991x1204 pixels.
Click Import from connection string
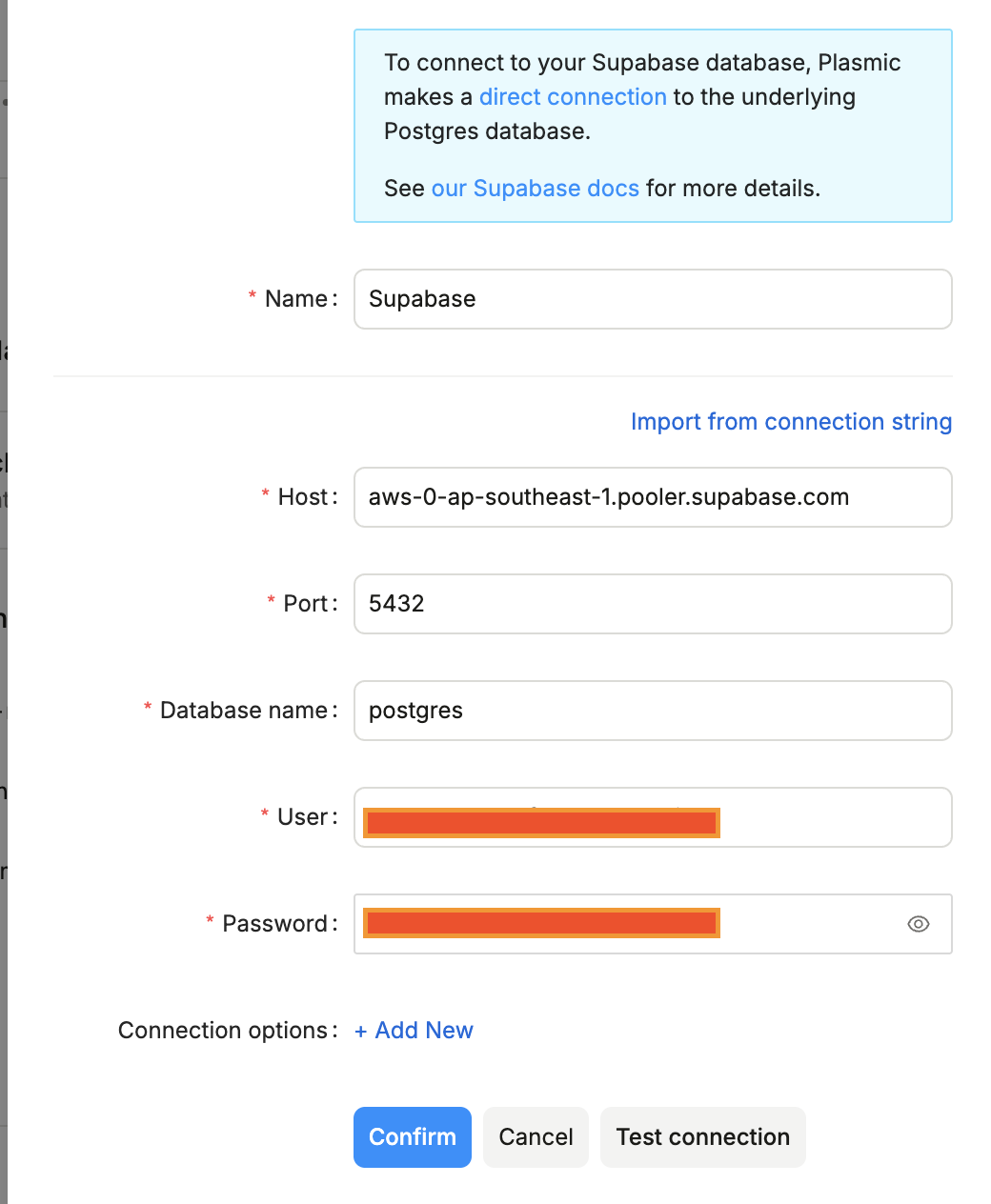tap(791, 422)
